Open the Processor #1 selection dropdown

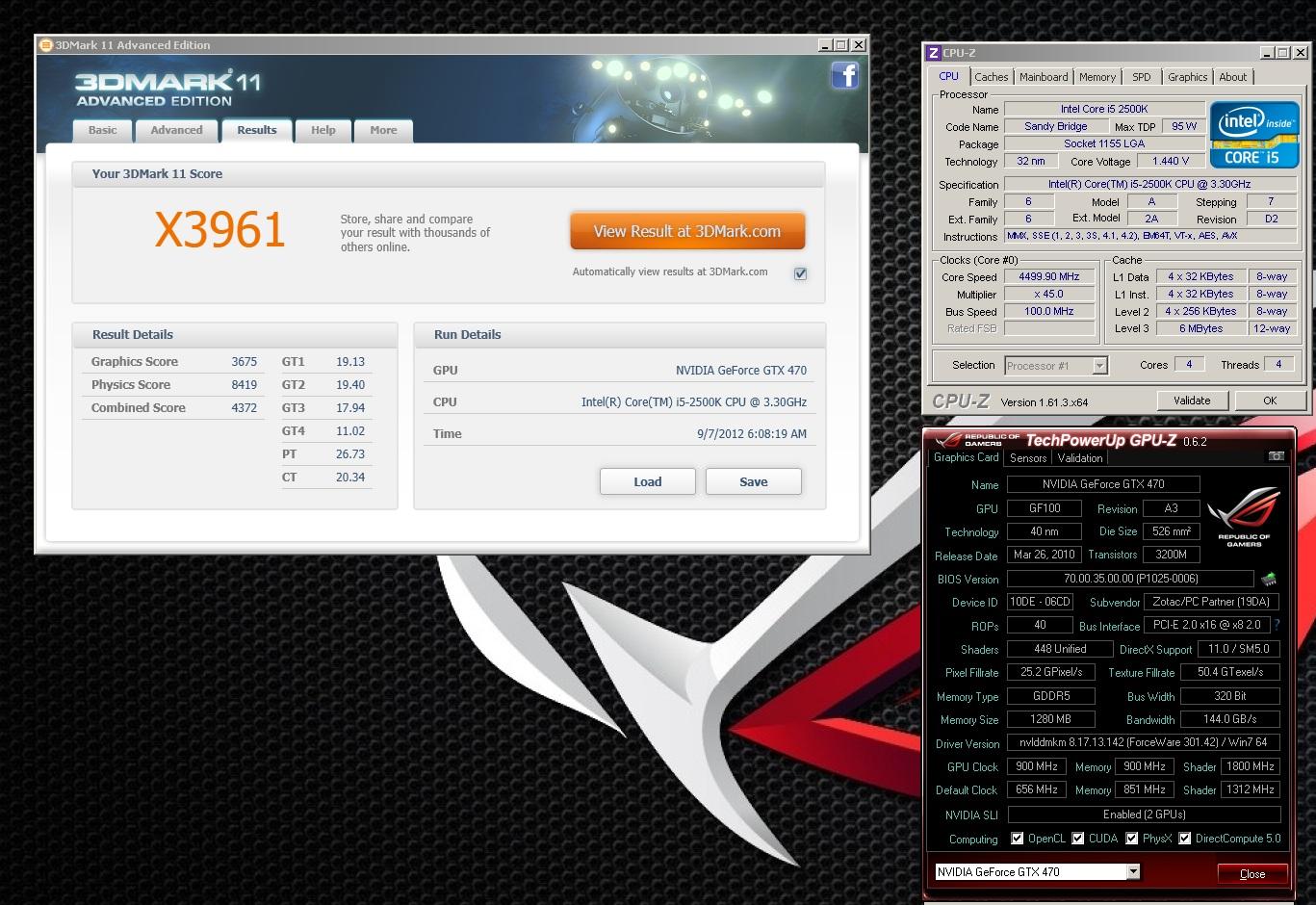pos(1099,366)
